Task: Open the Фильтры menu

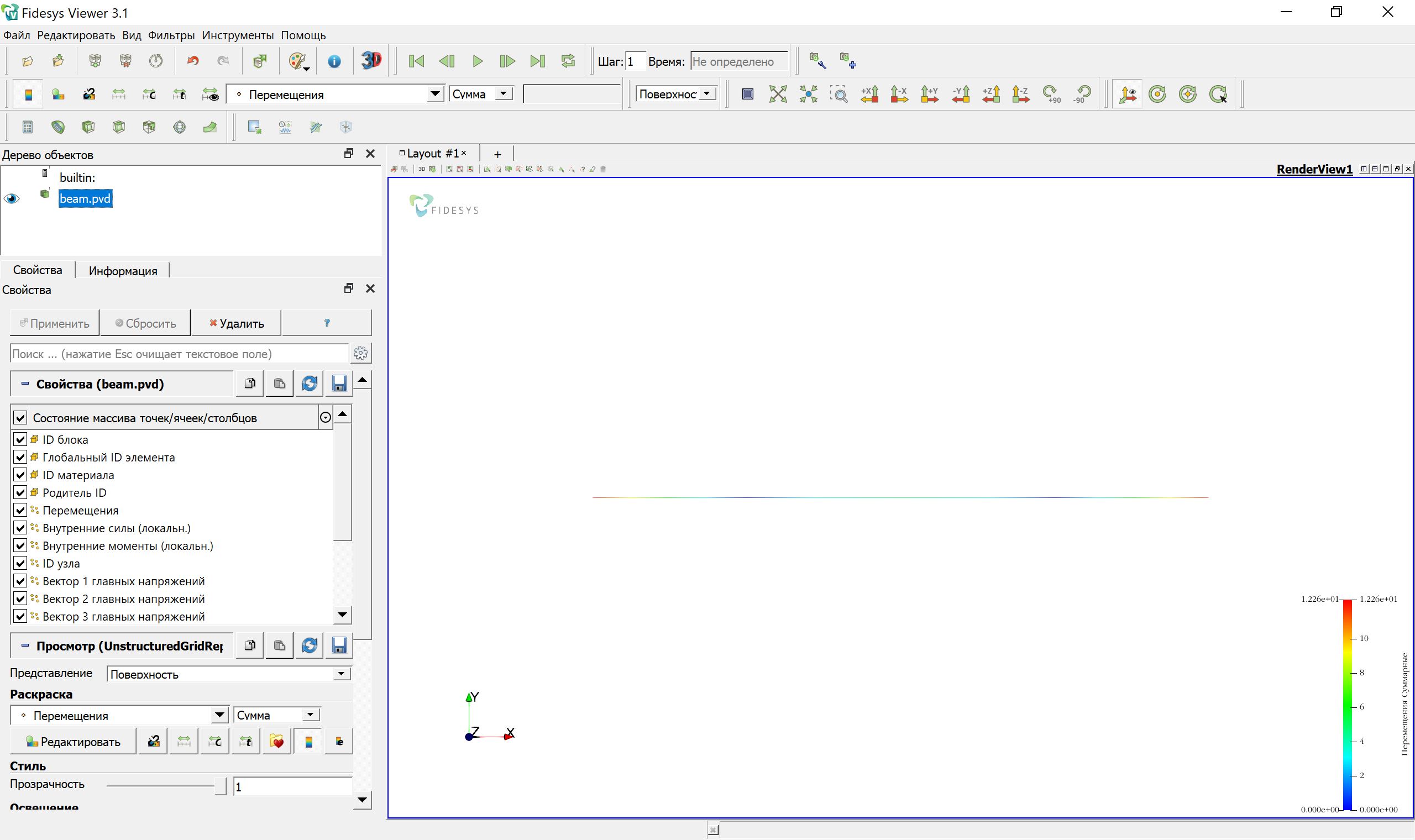Action: (171, 35)
